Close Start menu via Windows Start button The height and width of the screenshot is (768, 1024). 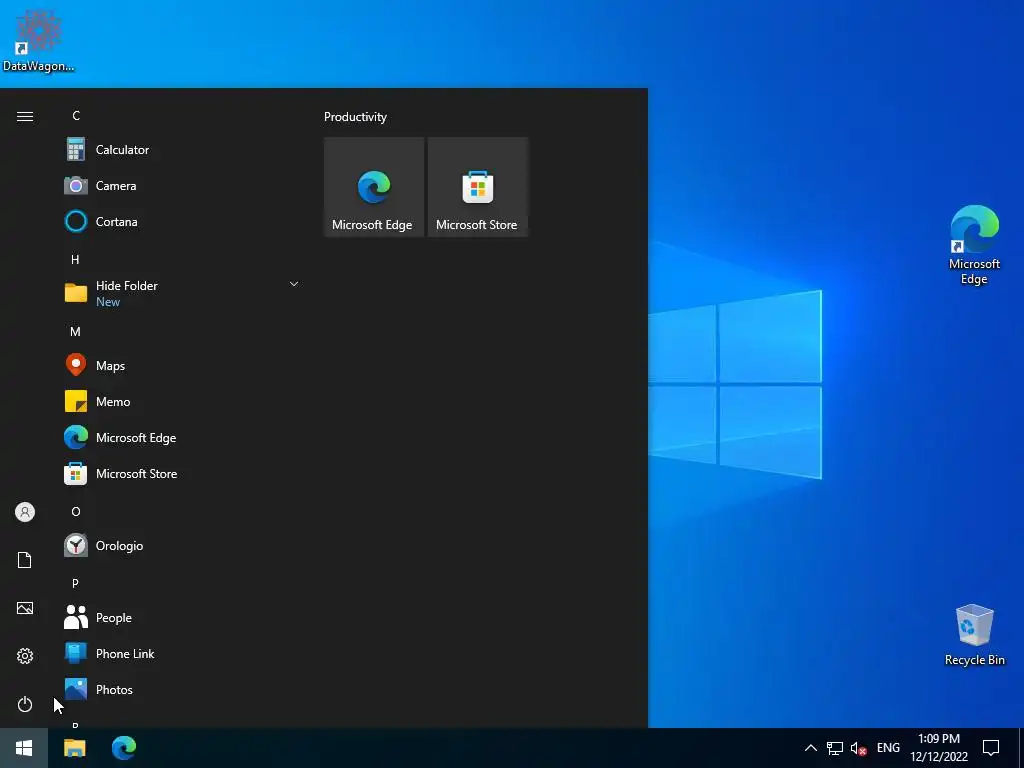pos(24,748)
